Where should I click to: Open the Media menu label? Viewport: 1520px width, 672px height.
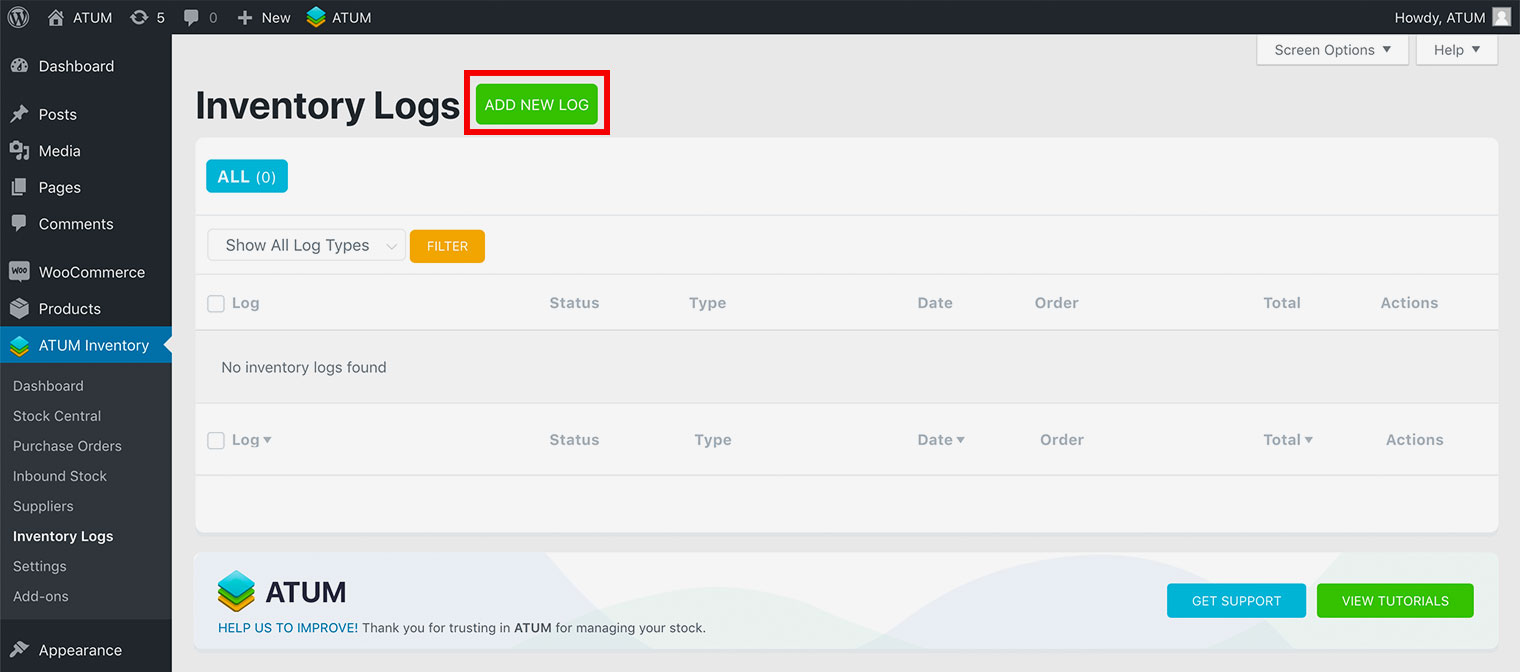pyautogui.click(x=60, y=151)
